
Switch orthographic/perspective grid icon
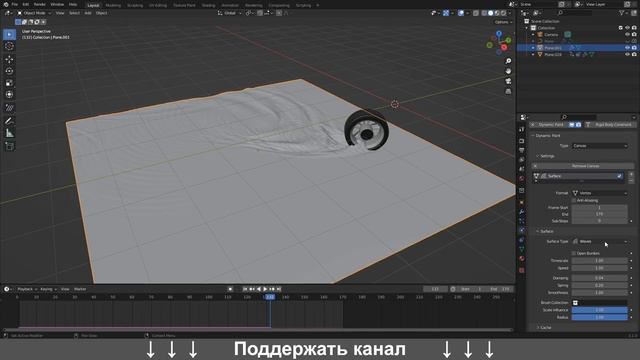pos(508,91)
